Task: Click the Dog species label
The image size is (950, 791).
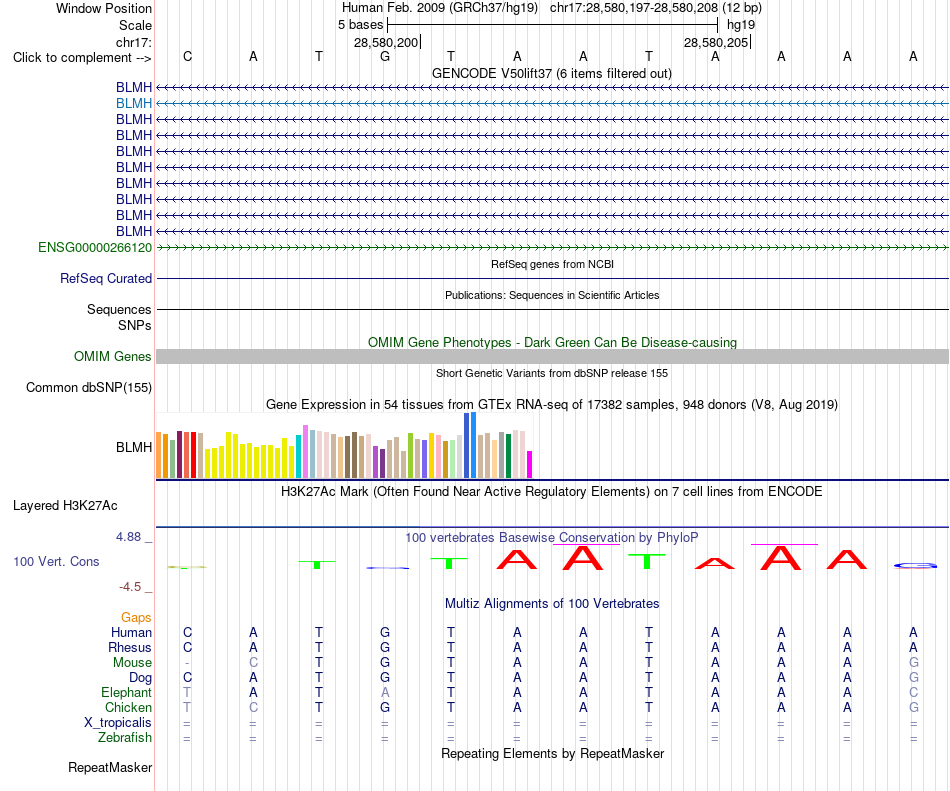Action: 140,678
